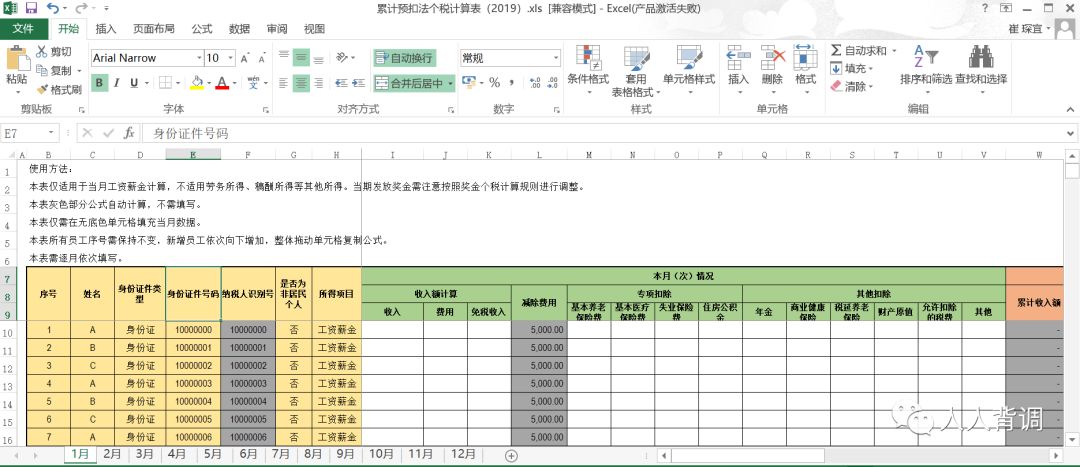Screen dimensions: 1080x467
Task: Click the Format Painter (格式刷) brush
Action: click(59, 90)
